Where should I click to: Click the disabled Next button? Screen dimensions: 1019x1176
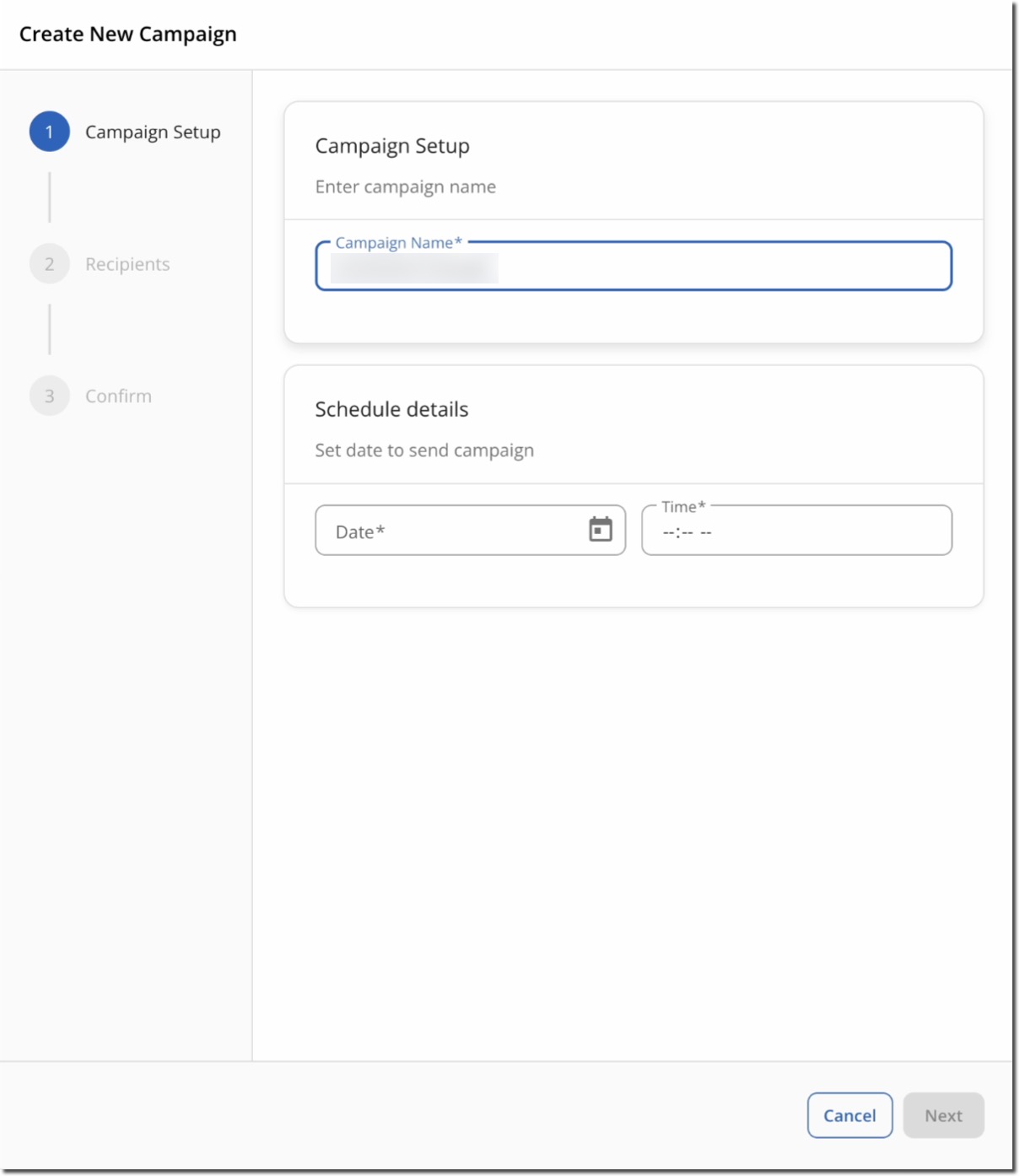[944, 1114]
